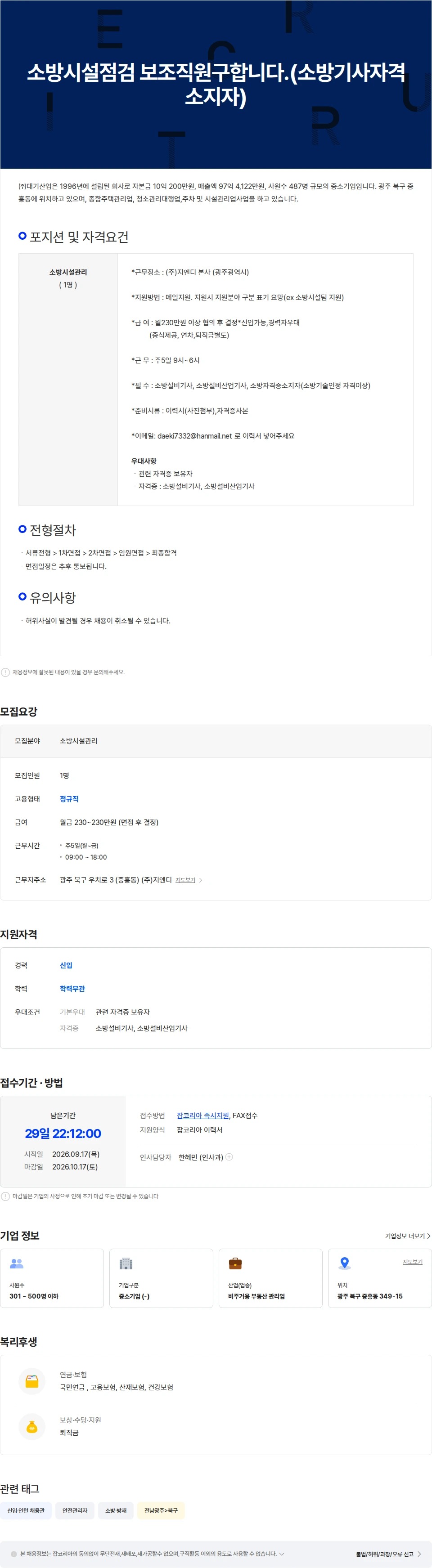Click the 광주 북구 중흥동 349-15 address
This screenshot has width=432, height=1568.
coord(370,1296)
